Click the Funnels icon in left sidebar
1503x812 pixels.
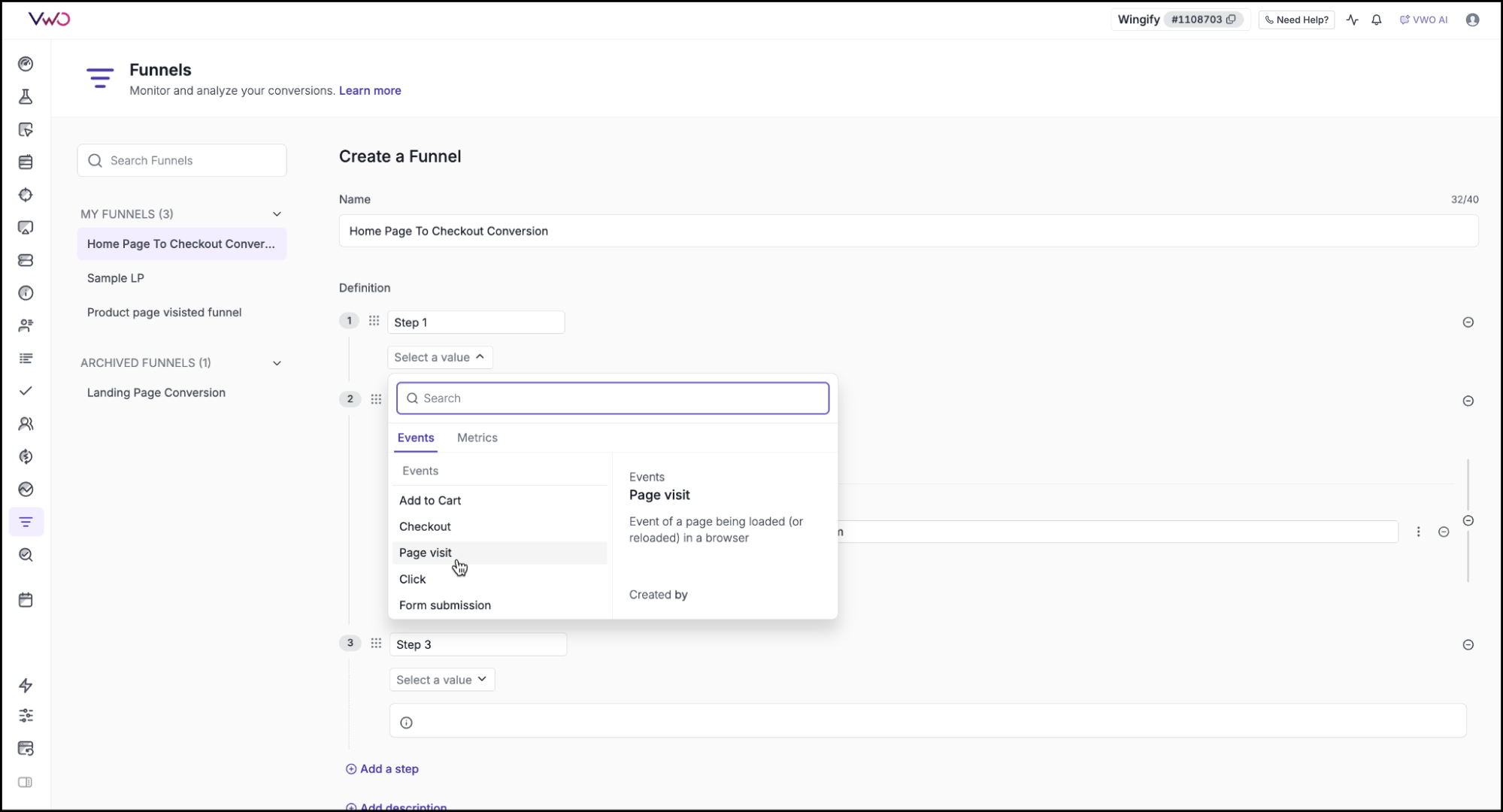pos(26,522)
